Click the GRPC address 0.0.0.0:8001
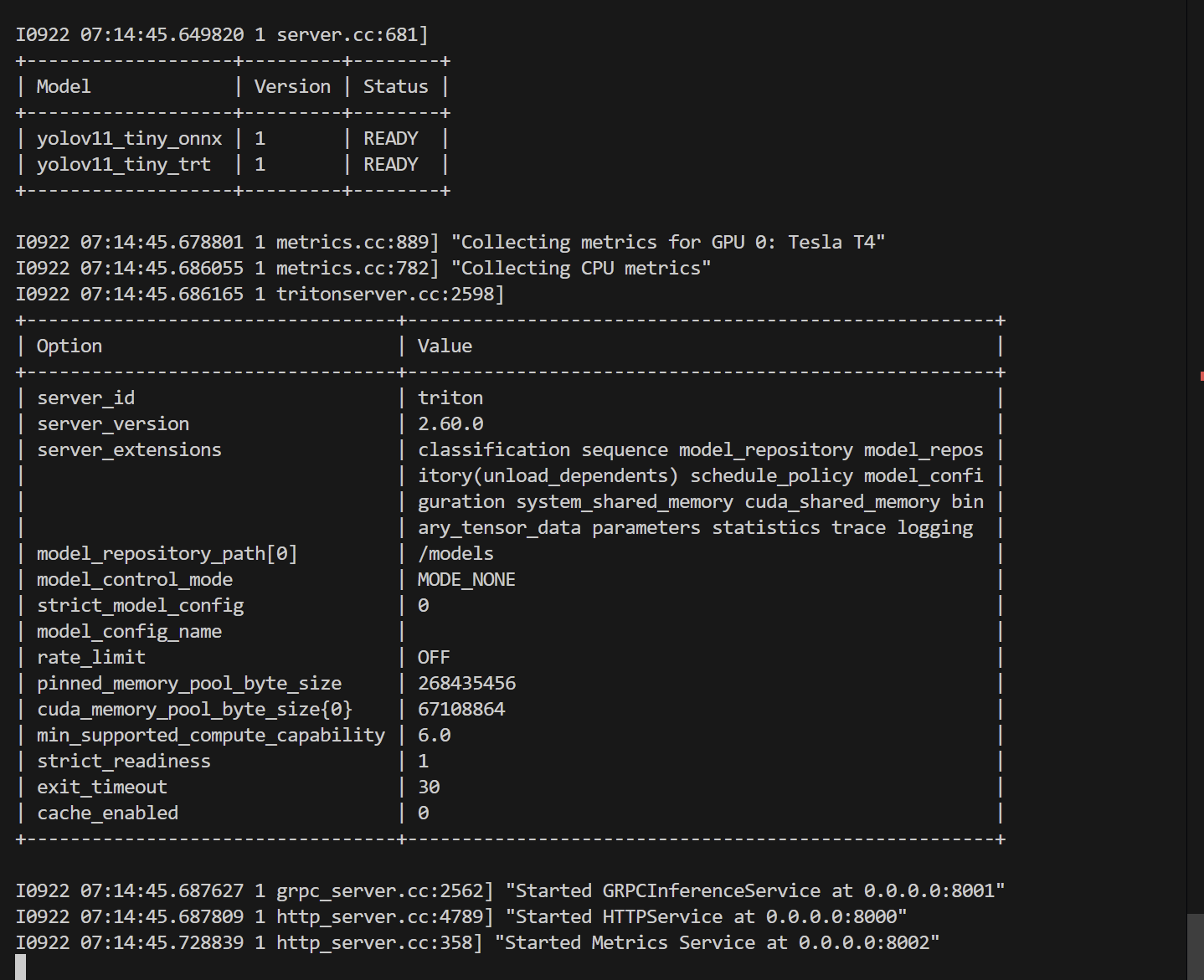Viewport: 1204px width, 980px height. 929,891
